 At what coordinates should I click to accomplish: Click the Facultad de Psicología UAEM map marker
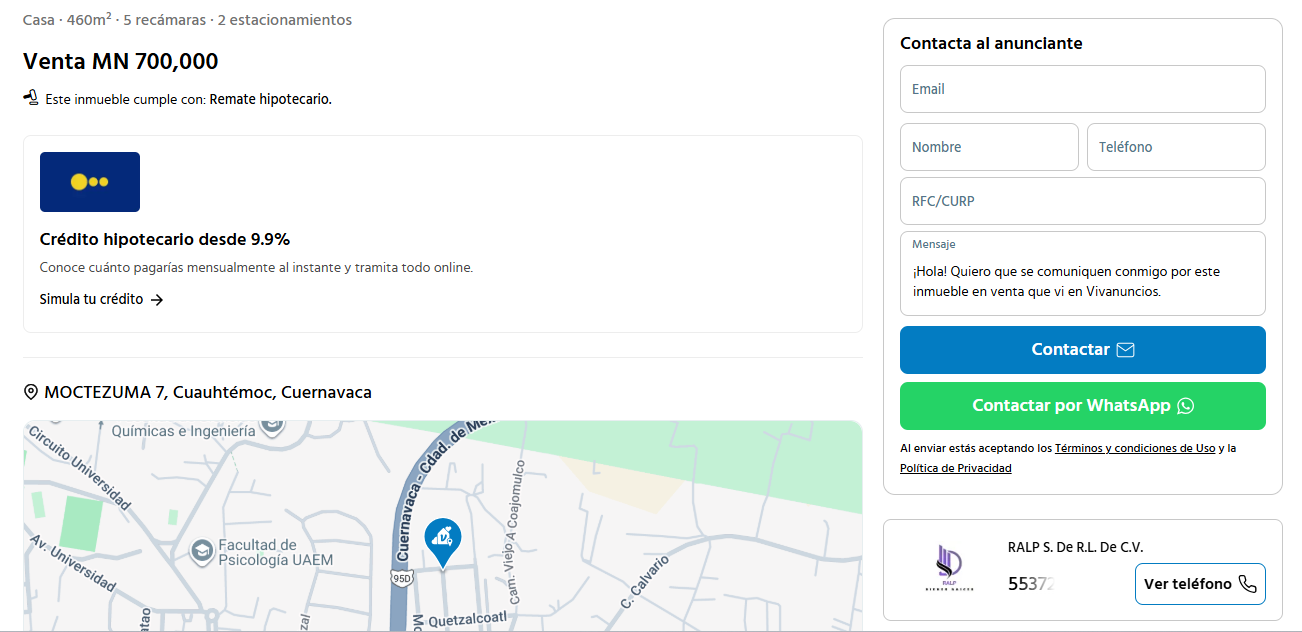[x=203, y=551]
